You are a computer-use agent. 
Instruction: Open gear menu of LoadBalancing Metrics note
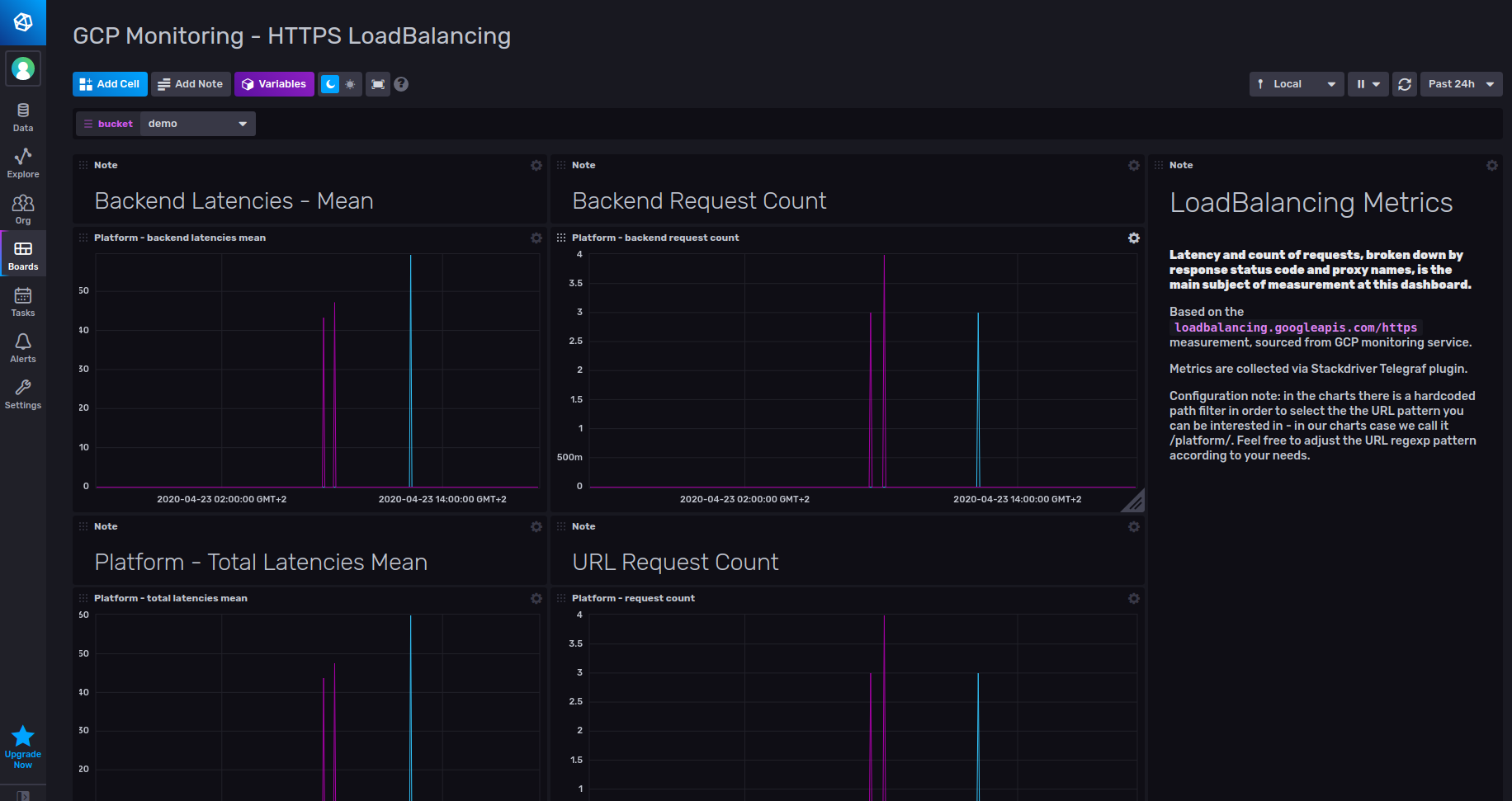(x=1492, y=166)
